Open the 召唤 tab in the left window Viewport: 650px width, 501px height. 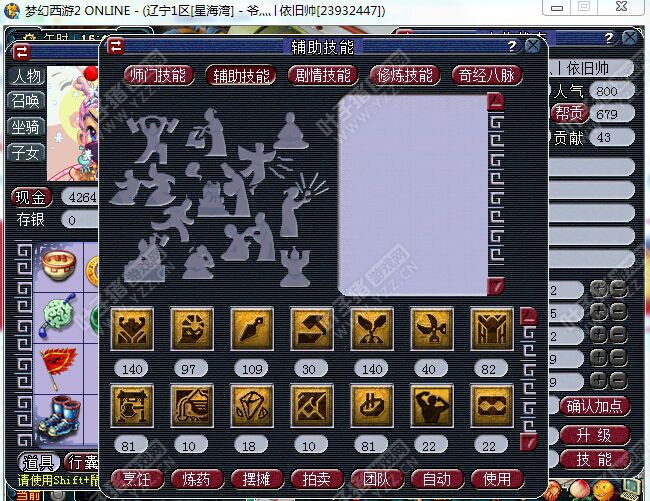pos(26,101)
